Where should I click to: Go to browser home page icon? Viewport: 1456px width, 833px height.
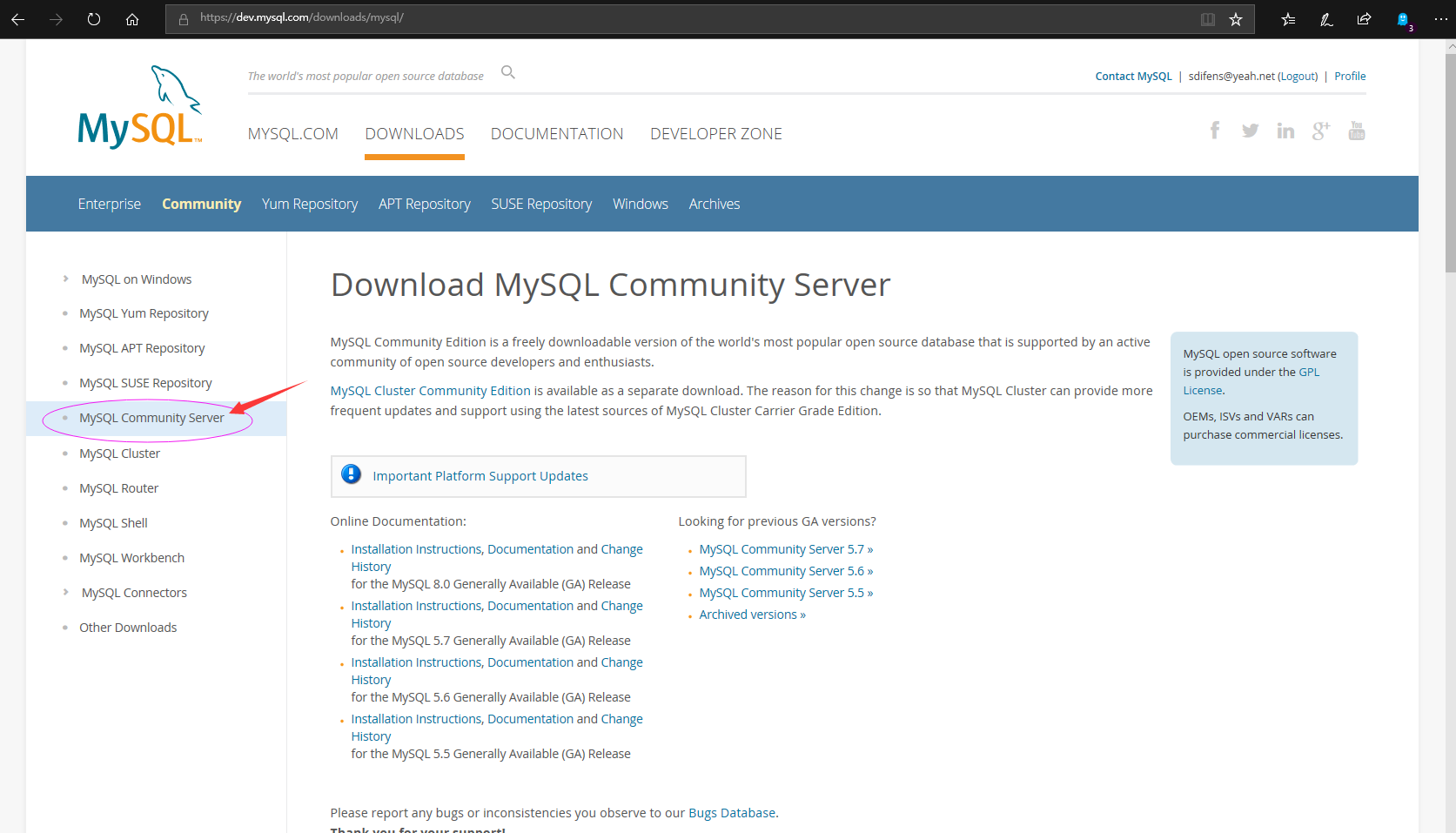pos(132,19)
